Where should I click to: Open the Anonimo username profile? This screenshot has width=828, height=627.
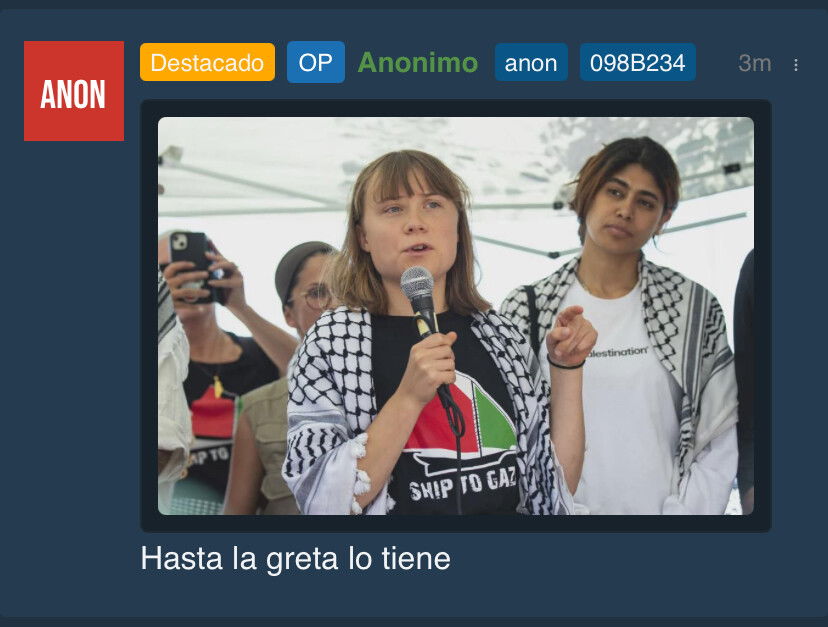(x=418, y=63)
